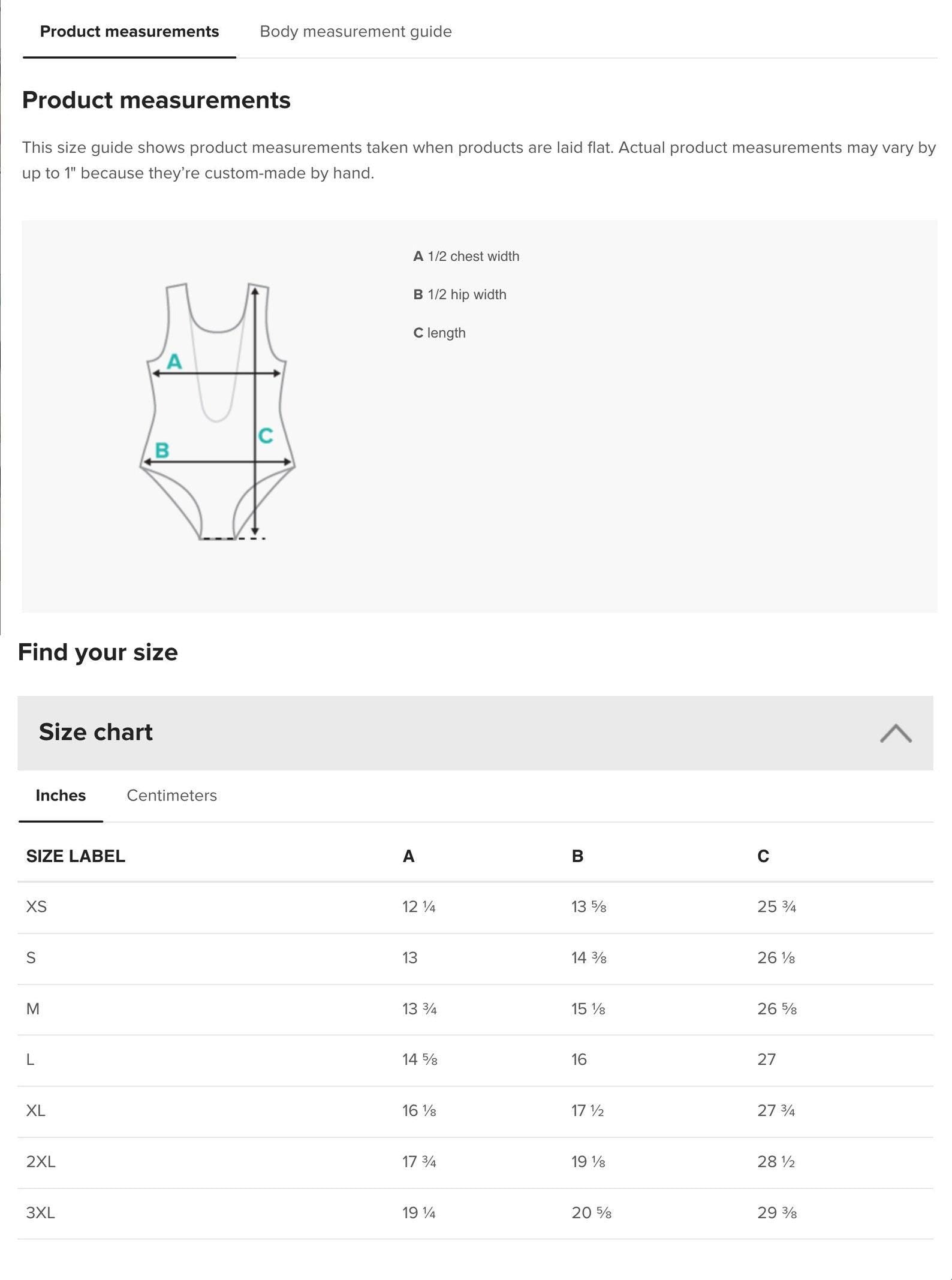Viewport: 952px width, 1280px height.
Task: Click the teal A chest marker
Action: click(x=174, y=362)
